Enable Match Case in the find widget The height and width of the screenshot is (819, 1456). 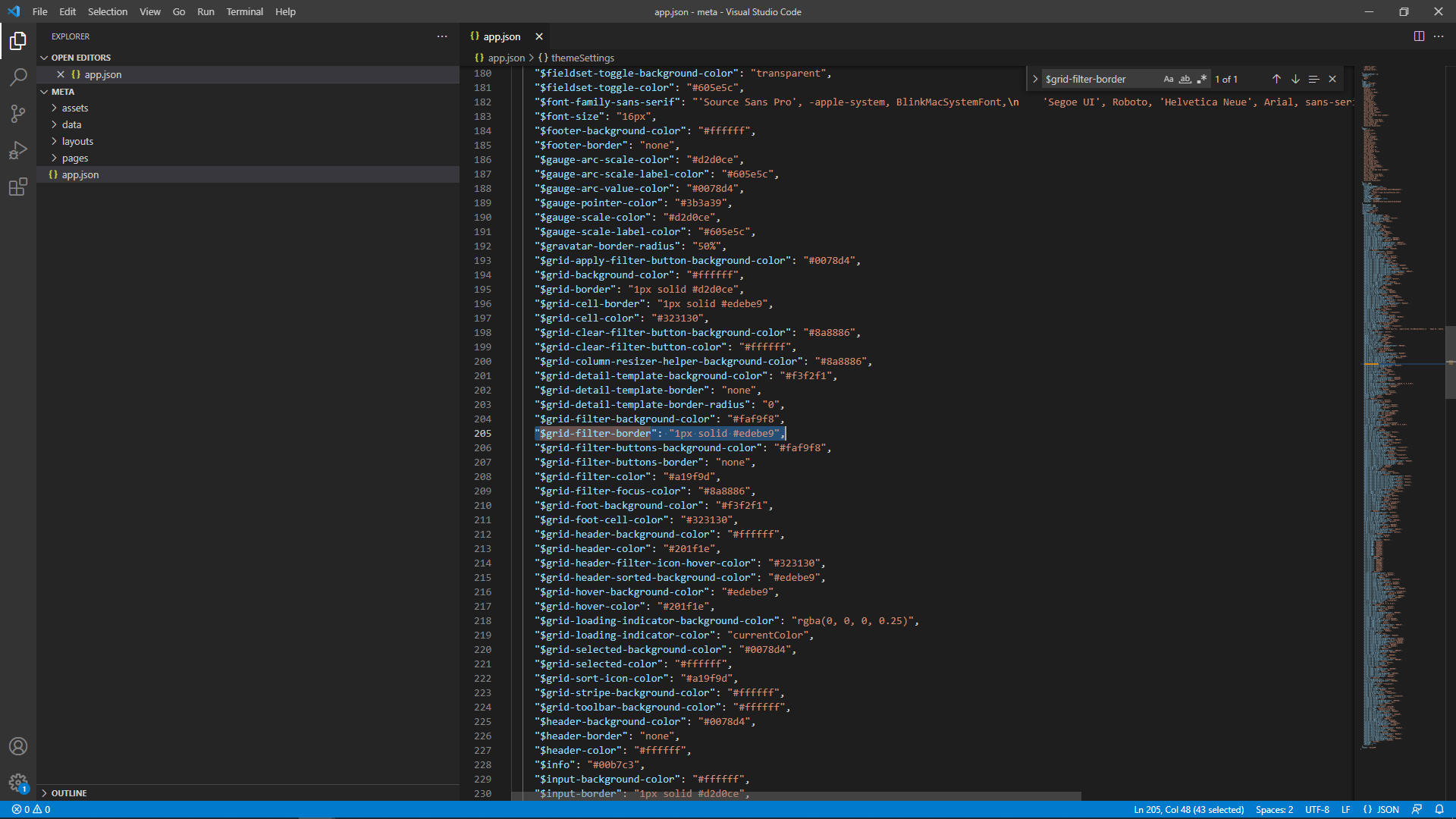(x=1168, y=79)
